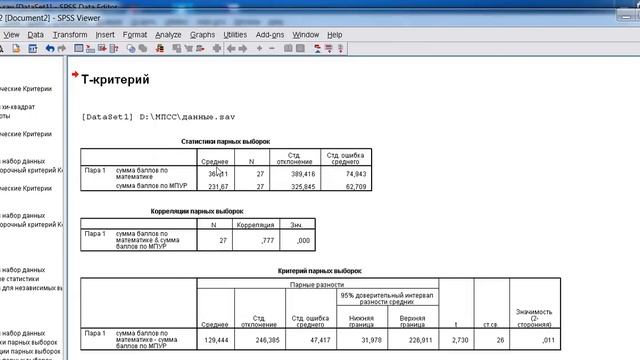Image resolution: width=640 pixels, height=360 pixels.
Task: Open the Data menu
Action: 36,35
